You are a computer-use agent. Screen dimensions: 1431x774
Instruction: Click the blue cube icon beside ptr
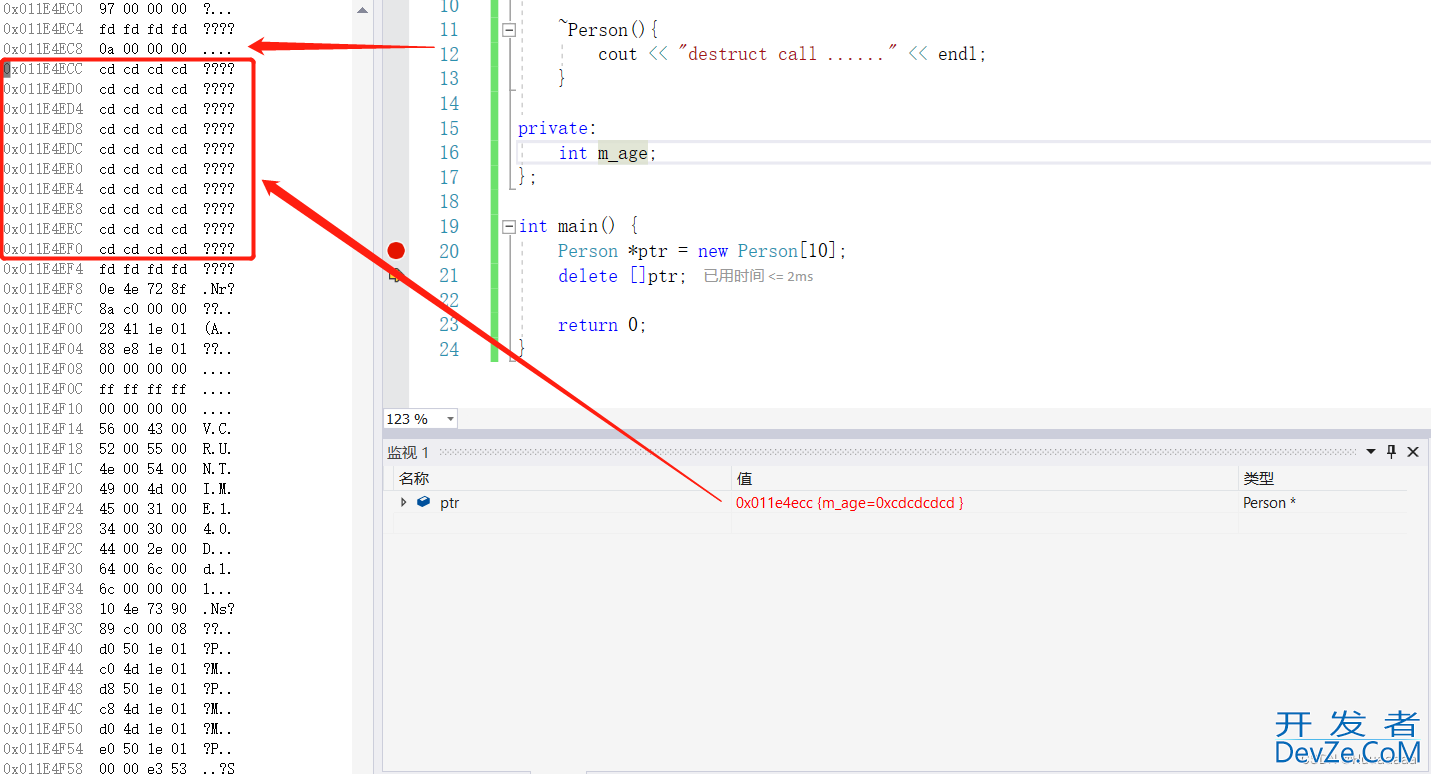tap(423, 502)
